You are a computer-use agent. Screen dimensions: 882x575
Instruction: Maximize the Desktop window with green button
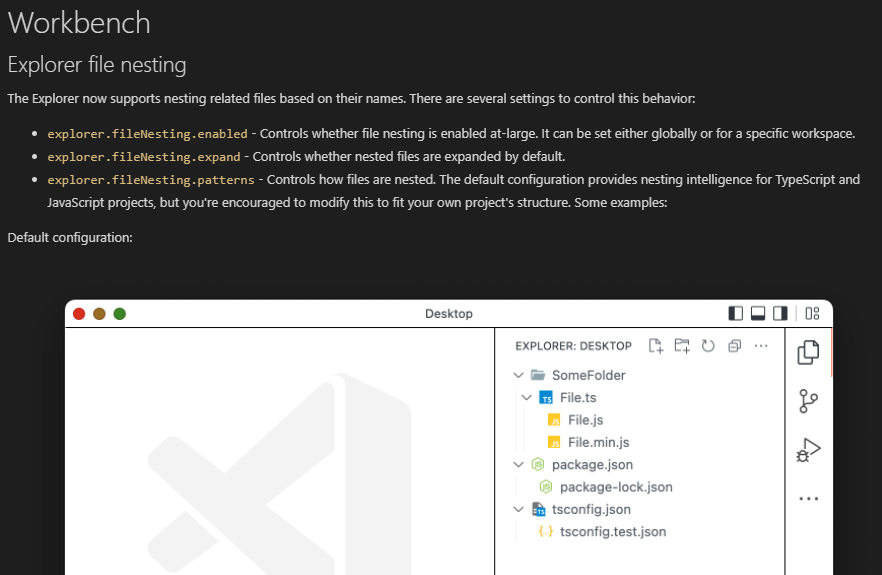coord(120,314)
